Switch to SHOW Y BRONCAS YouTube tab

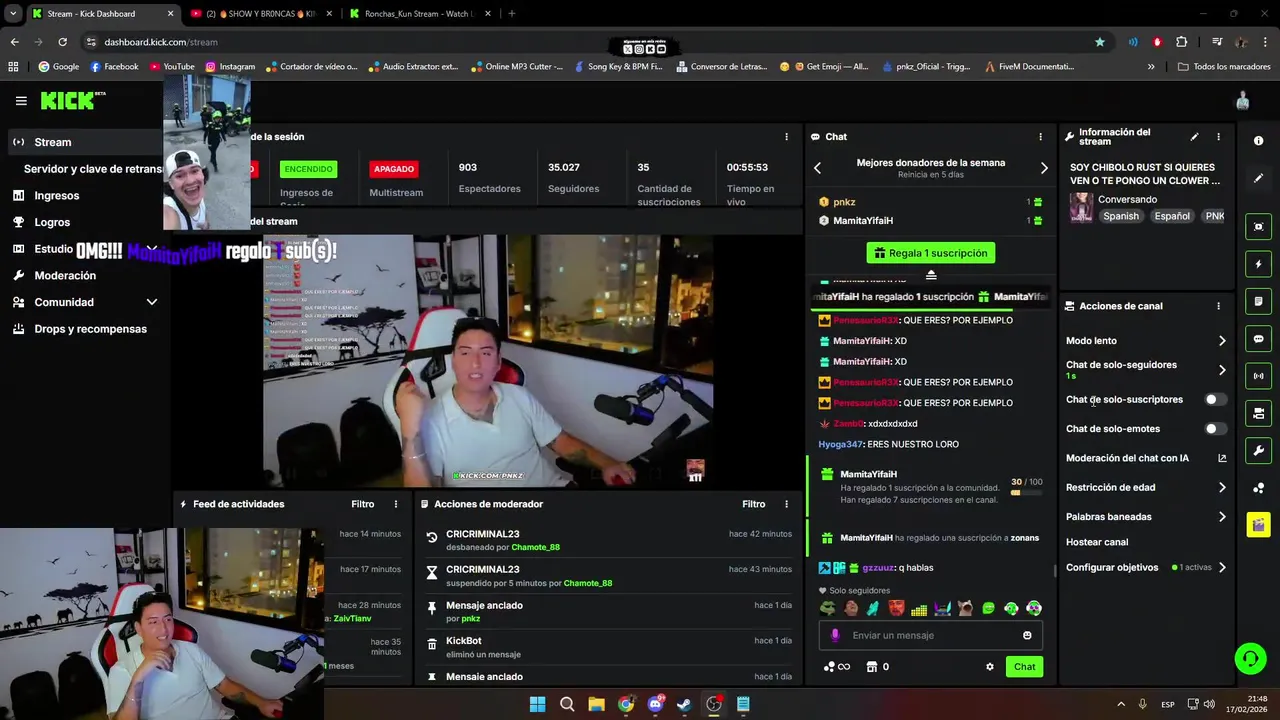click(x=262, y=14)
